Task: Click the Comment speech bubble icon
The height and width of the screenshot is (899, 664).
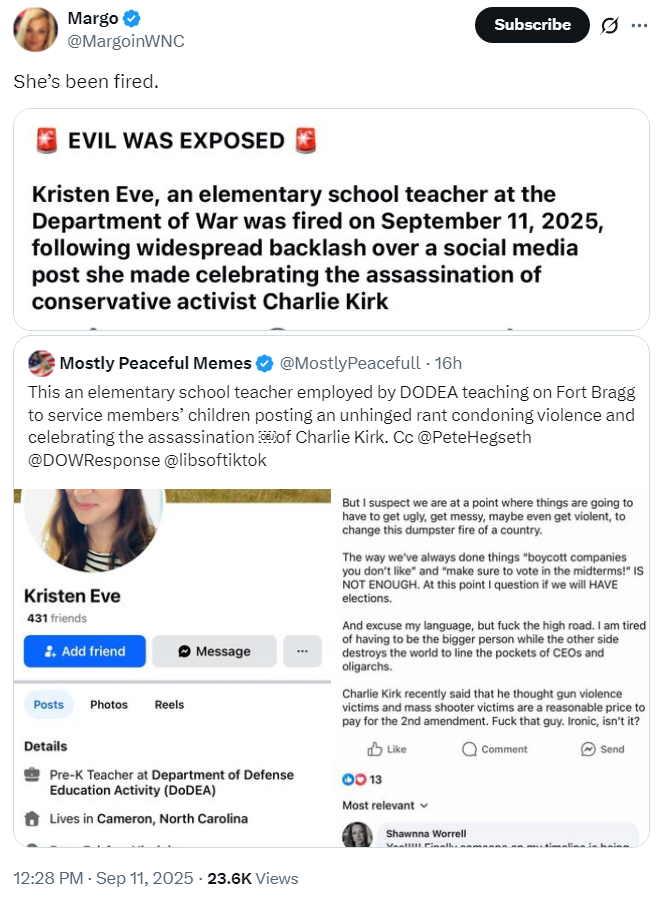Action: point(469,749)
